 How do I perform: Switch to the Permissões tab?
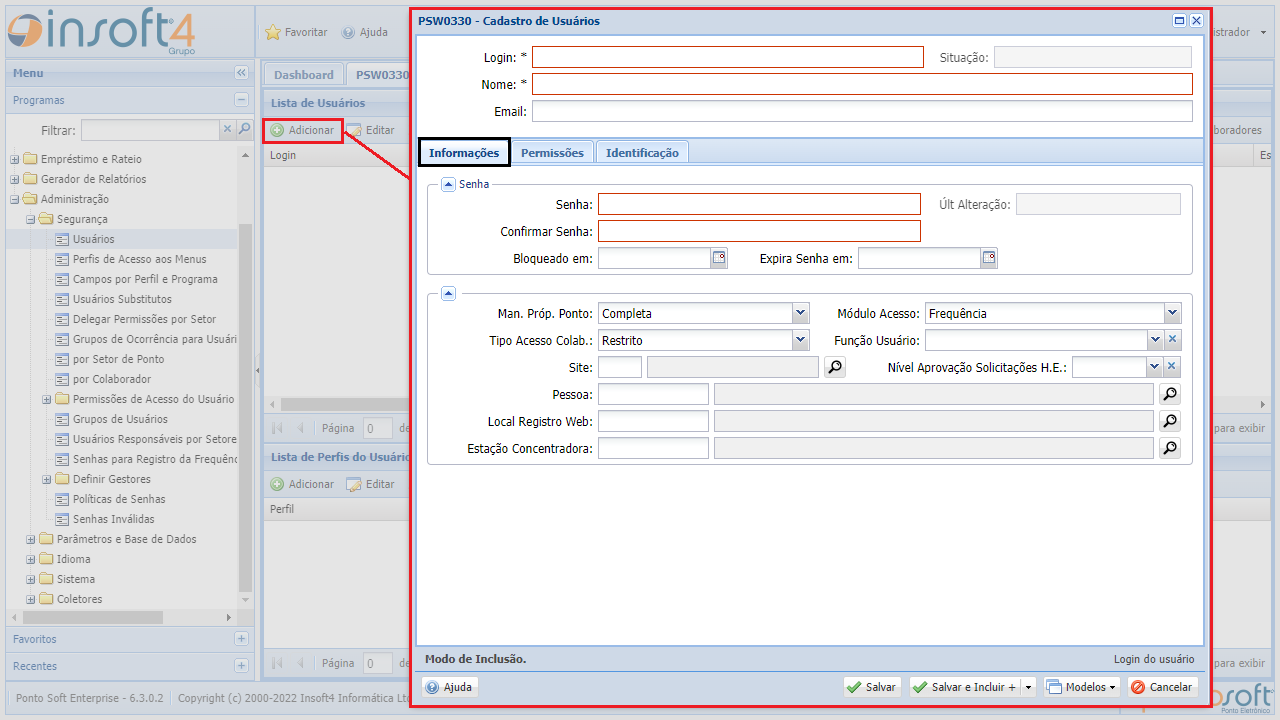pos(552,153)
